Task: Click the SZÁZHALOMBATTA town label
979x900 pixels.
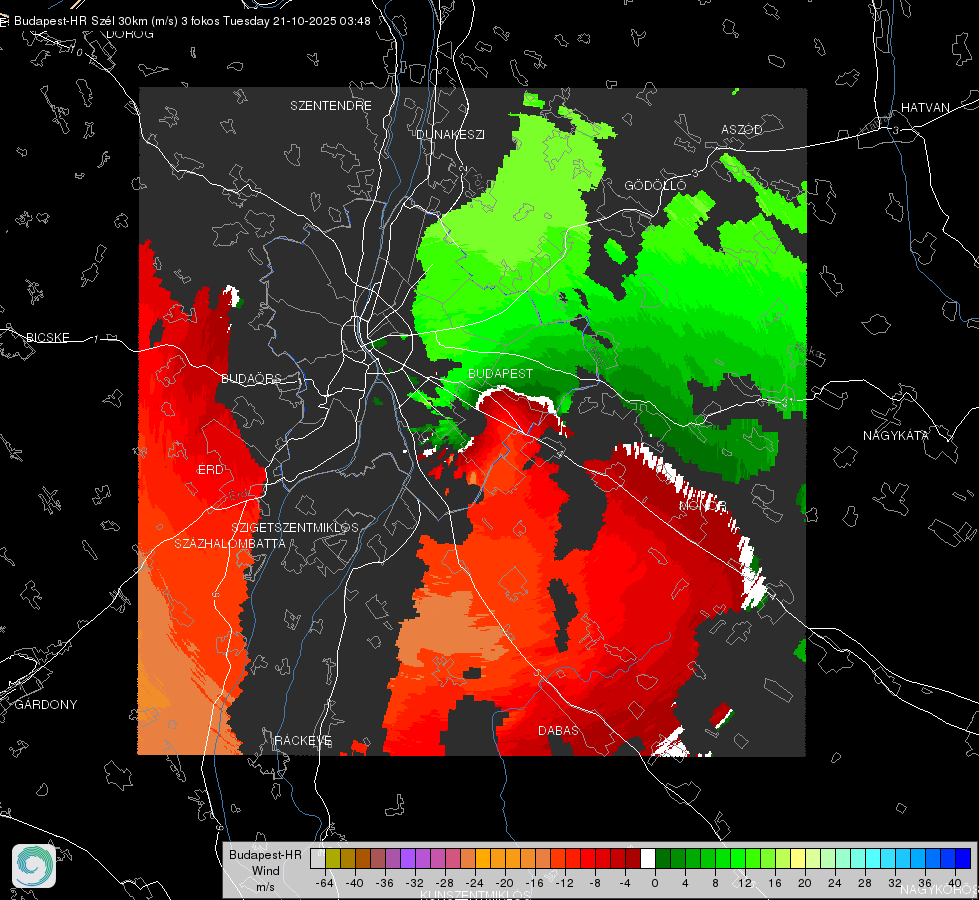Action: [x=230, y=543]
